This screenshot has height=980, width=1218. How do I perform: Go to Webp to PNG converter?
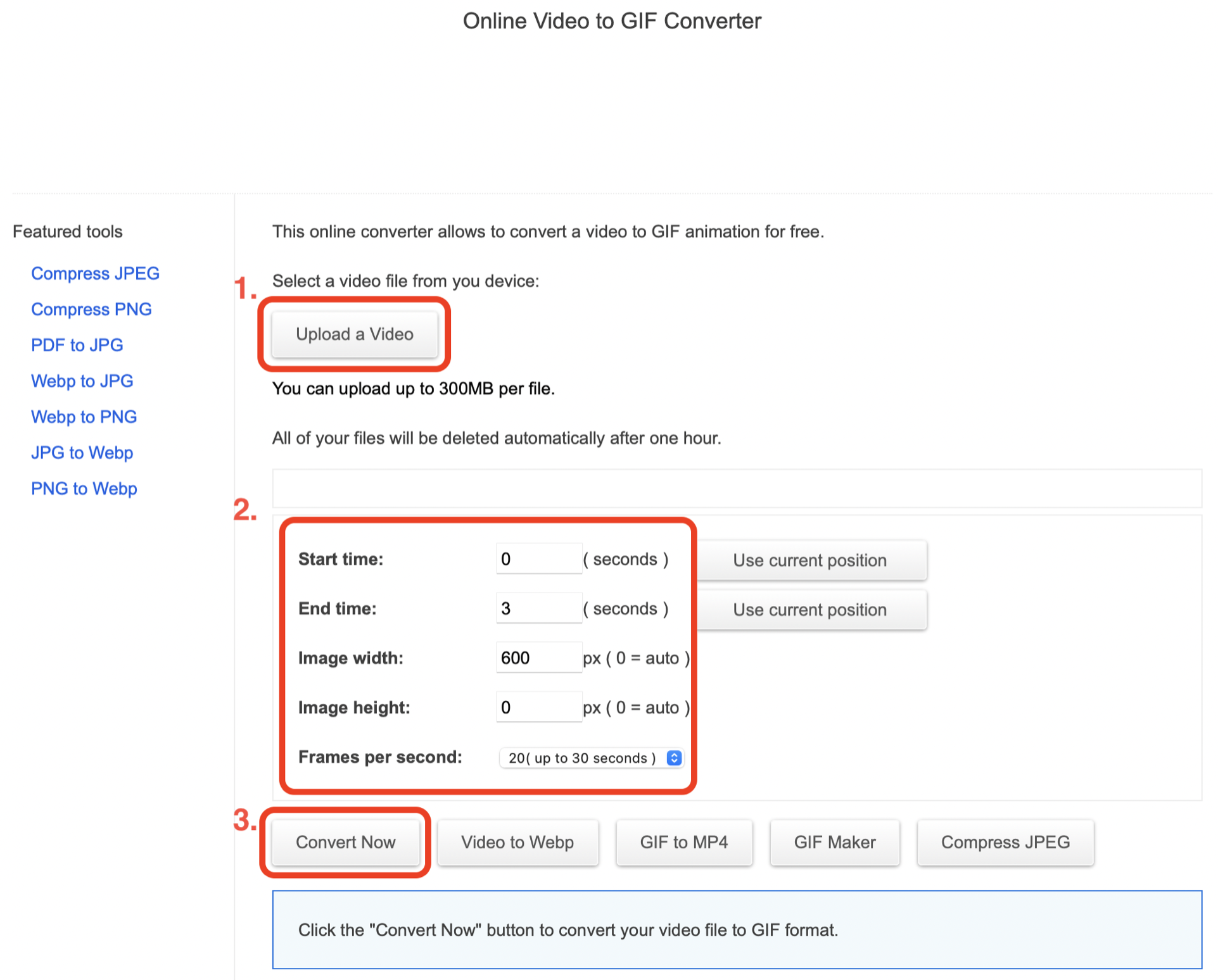tap(84, 417)
